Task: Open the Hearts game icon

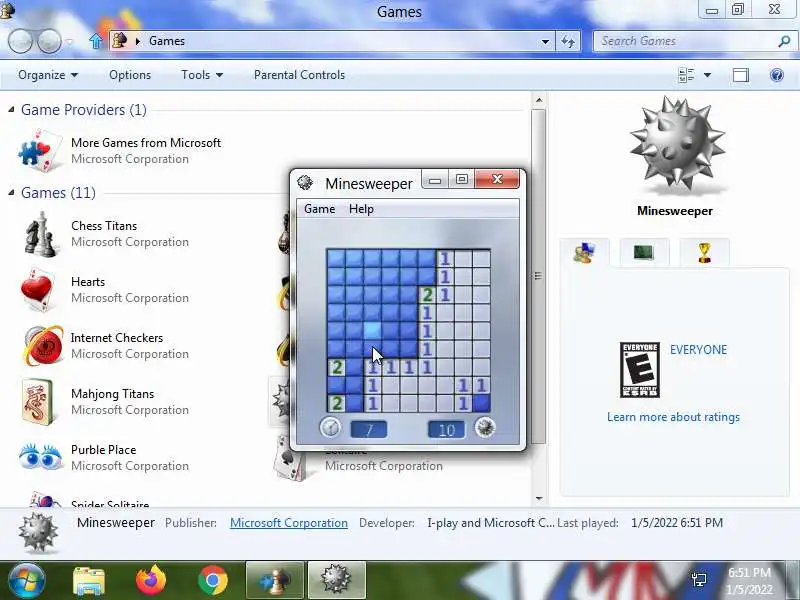Action: (38, 289)
